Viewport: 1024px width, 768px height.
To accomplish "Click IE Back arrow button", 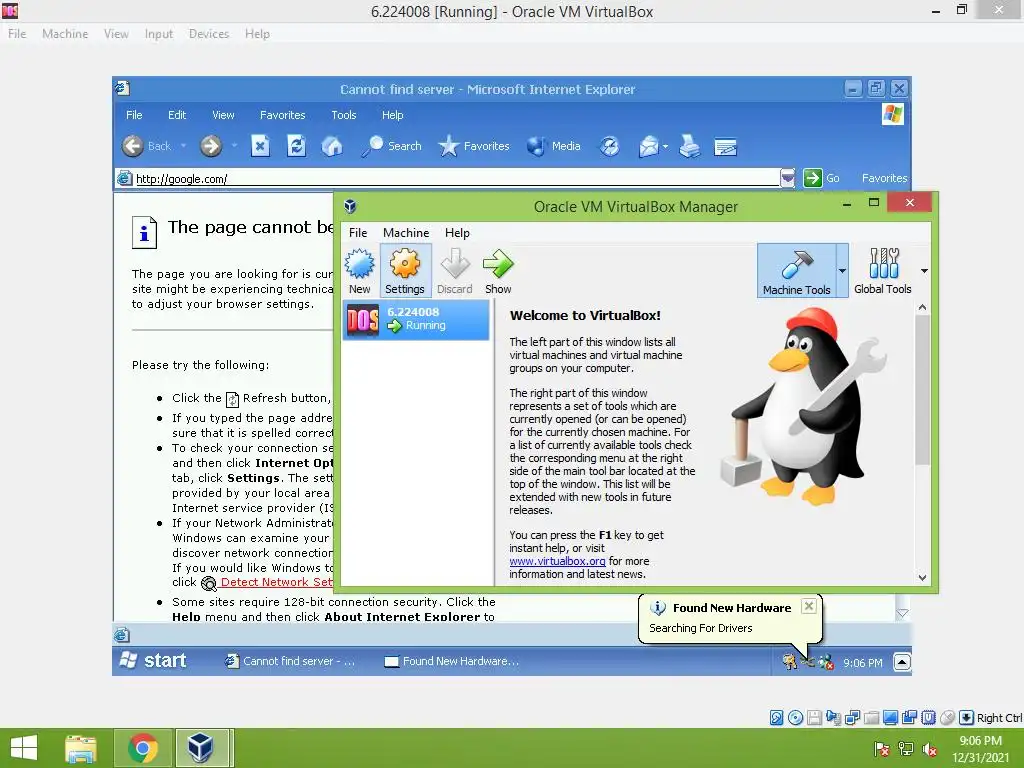I will (x=133, y=146).
